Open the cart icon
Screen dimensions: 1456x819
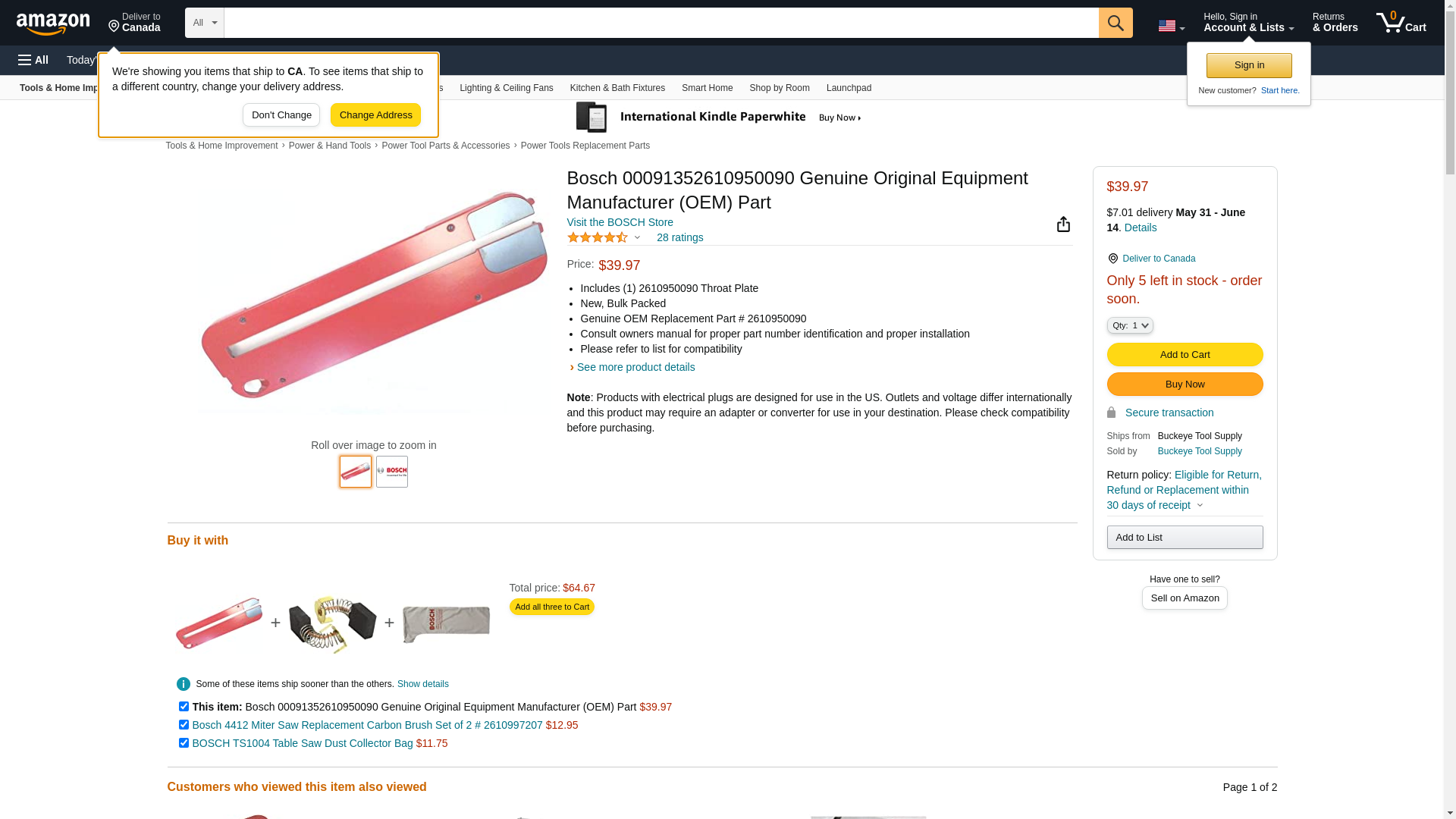pos(1401,23)
